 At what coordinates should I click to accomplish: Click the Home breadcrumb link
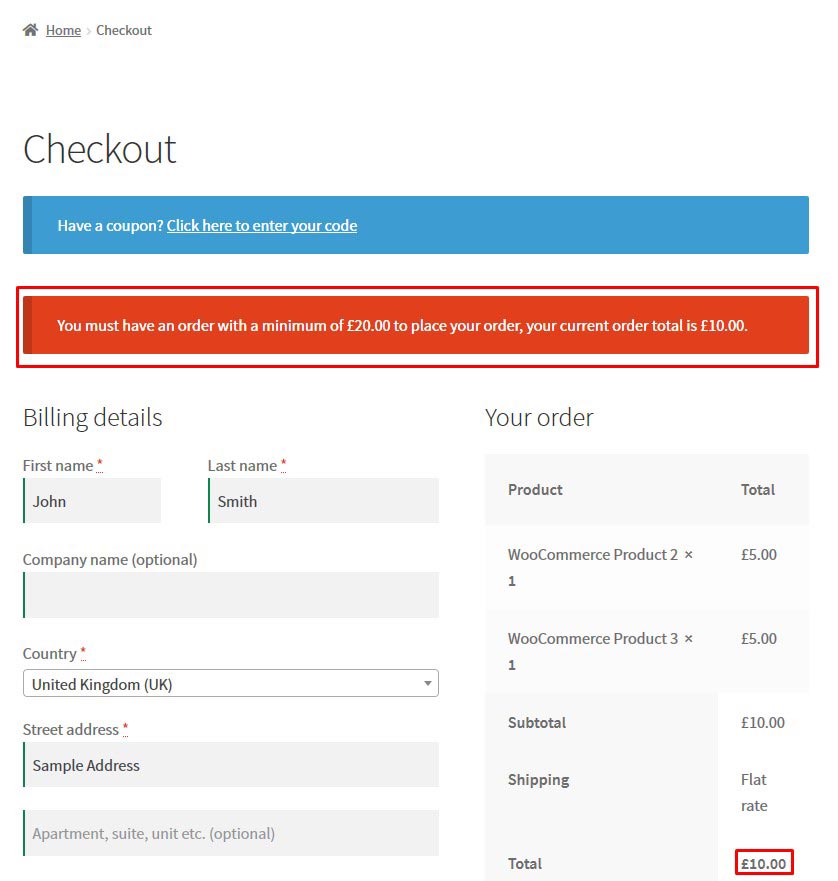point(63,30)
